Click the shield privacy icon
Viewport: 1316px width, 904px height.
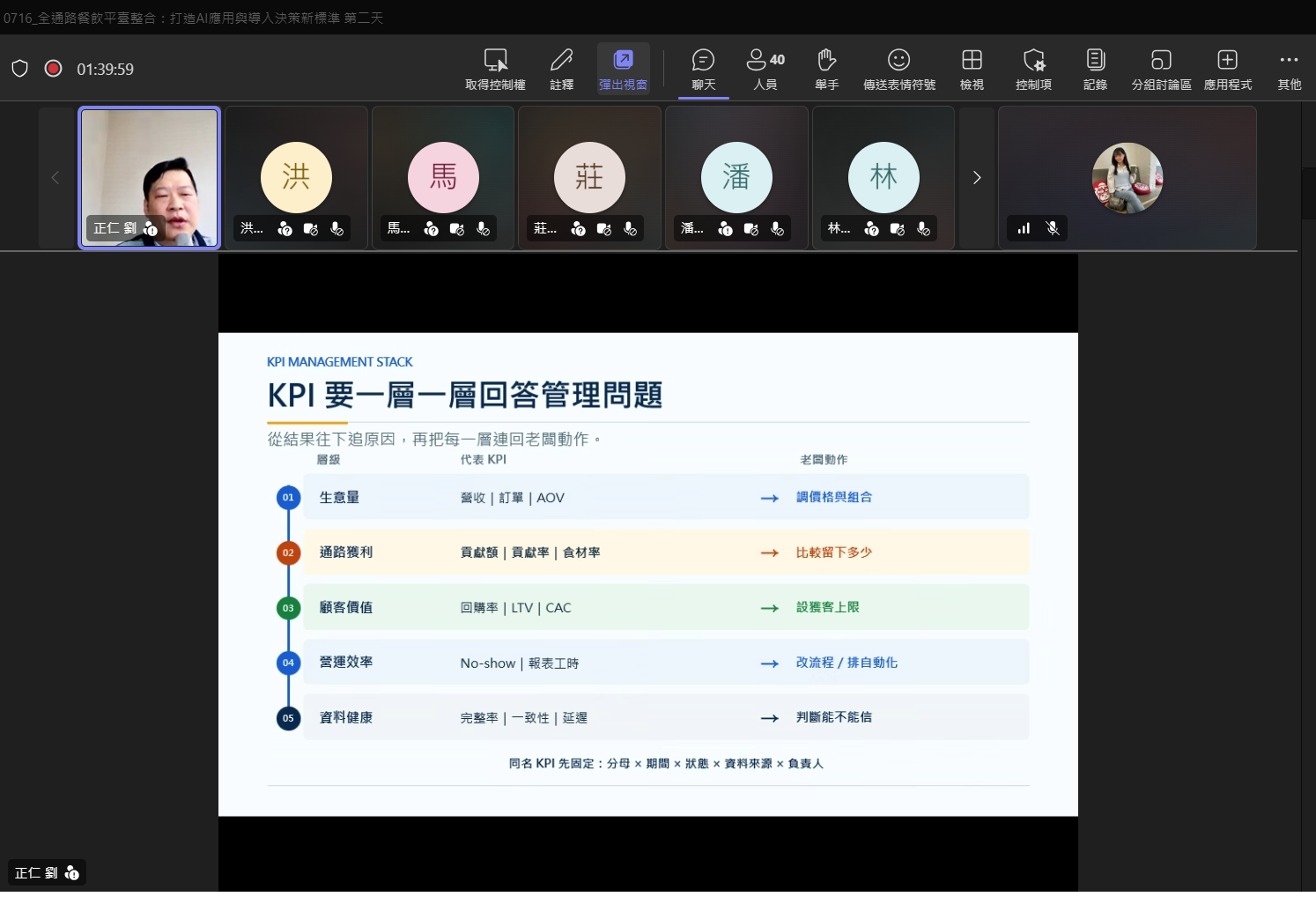(x=20, y=69)
